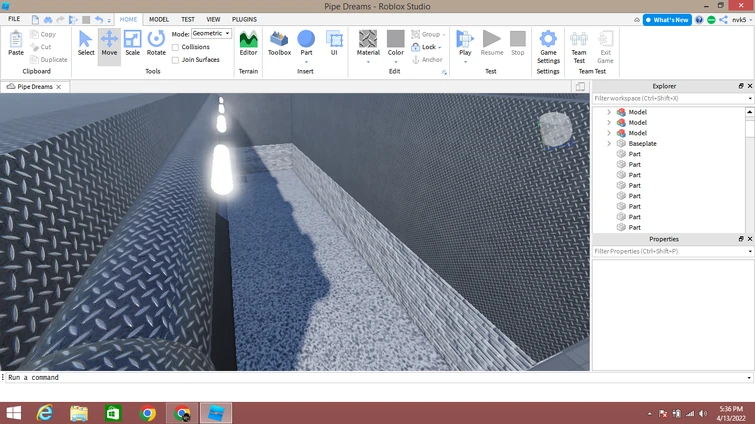Open the Mode Geometric dropdown

(211, 34)
